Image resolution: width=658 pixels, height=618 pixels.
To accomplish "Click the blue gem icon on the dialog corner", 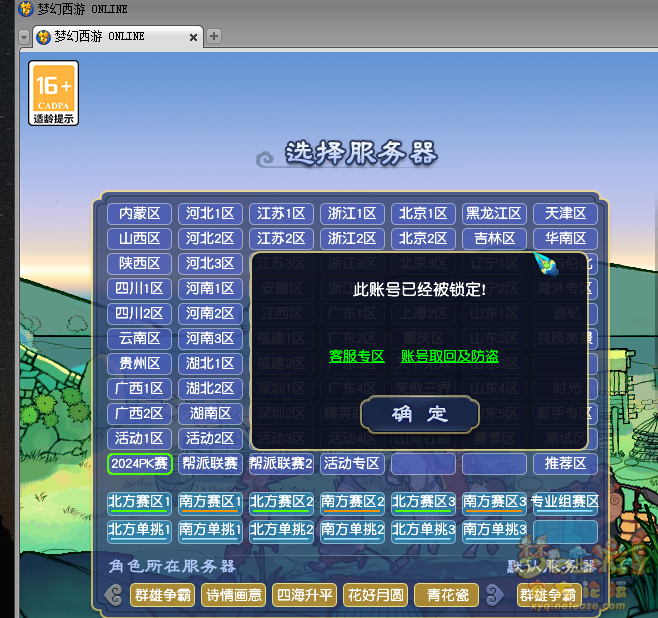I will 546,263.
